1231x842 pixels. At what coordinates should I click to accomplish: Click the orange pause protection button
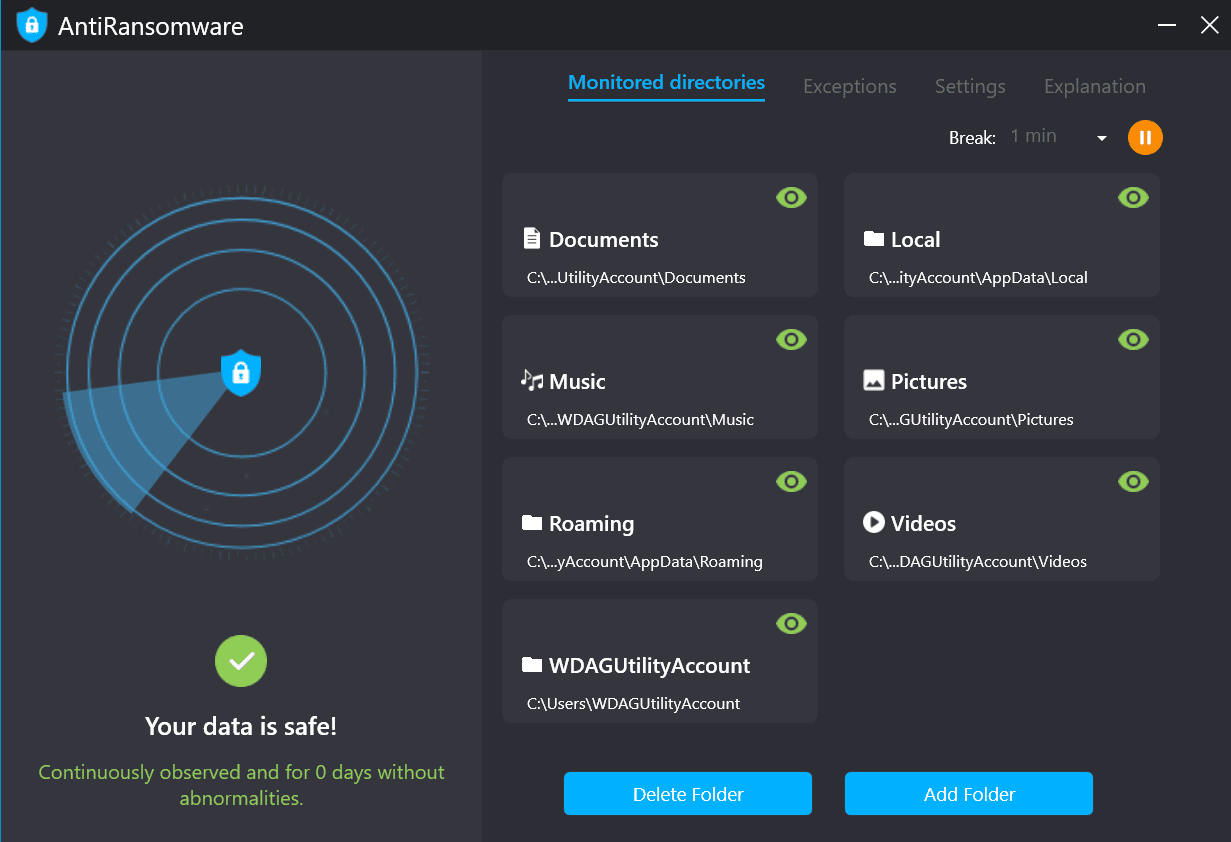[1145, 137]
